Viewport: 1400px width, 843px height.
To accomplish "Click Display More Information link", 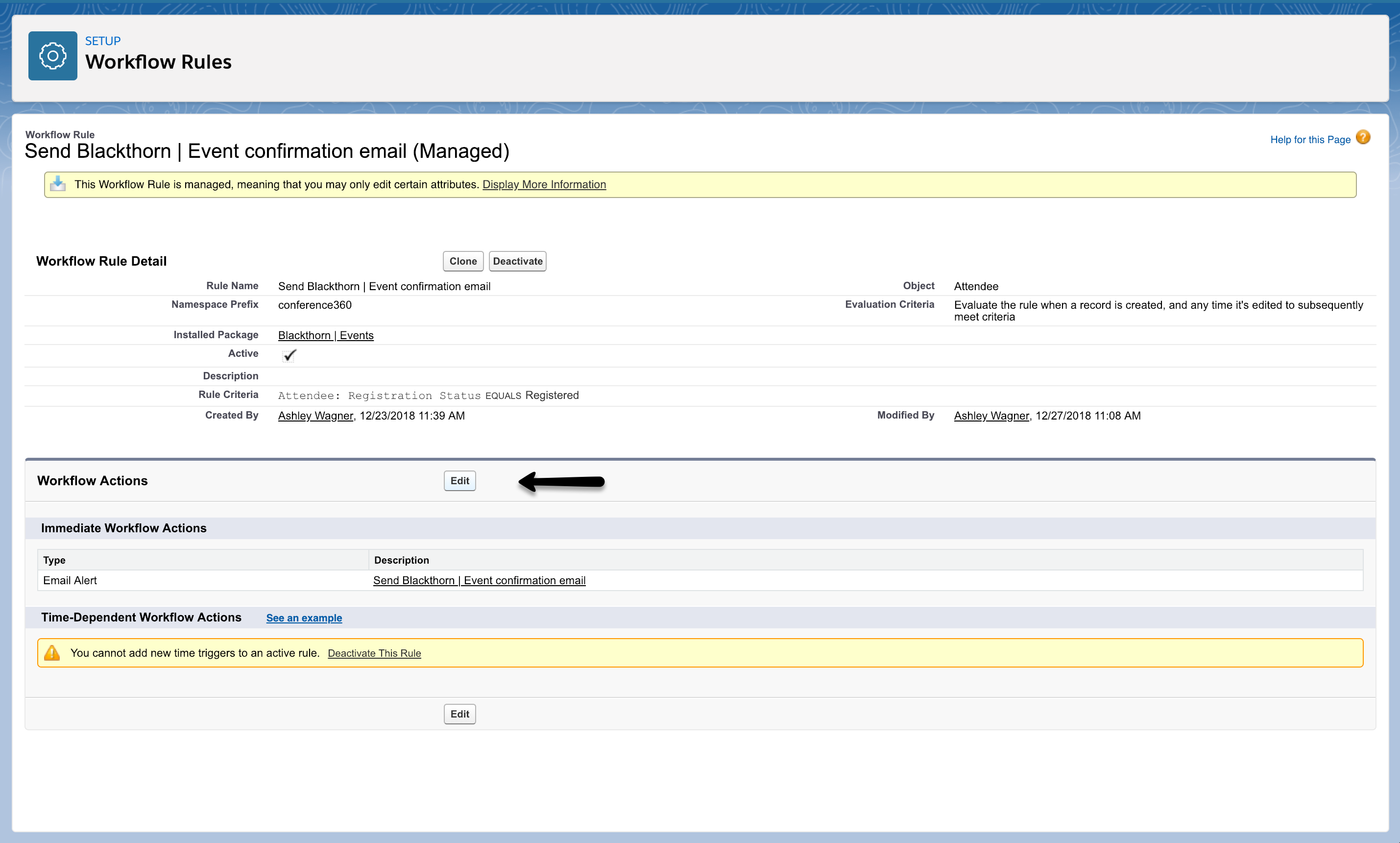I will tap(544, 184).
